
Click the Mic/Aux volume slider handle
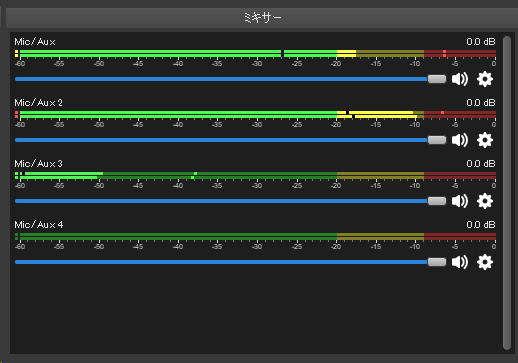tap(437, 79)
